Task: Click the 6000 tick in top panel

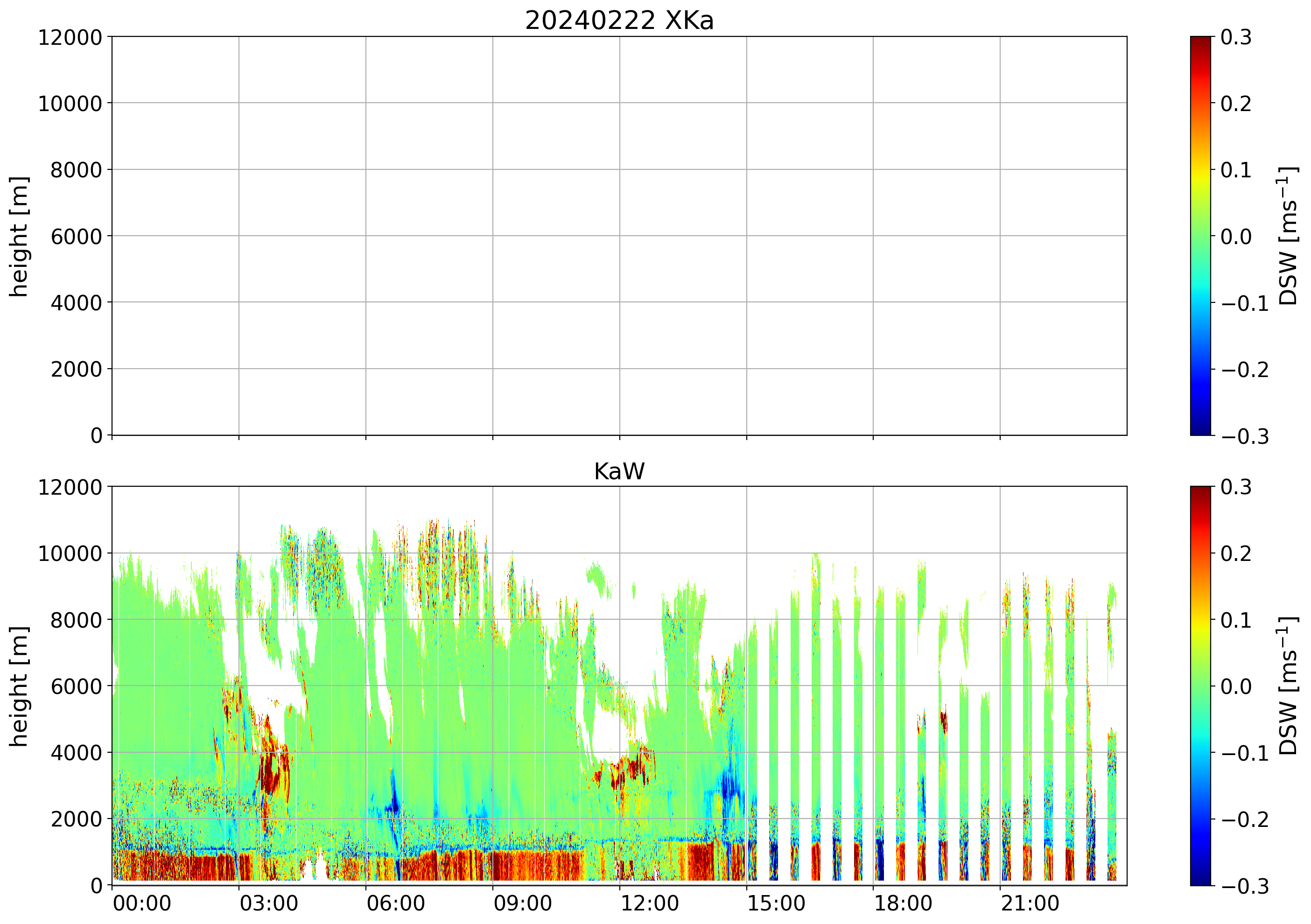Action: pos(76,237)
